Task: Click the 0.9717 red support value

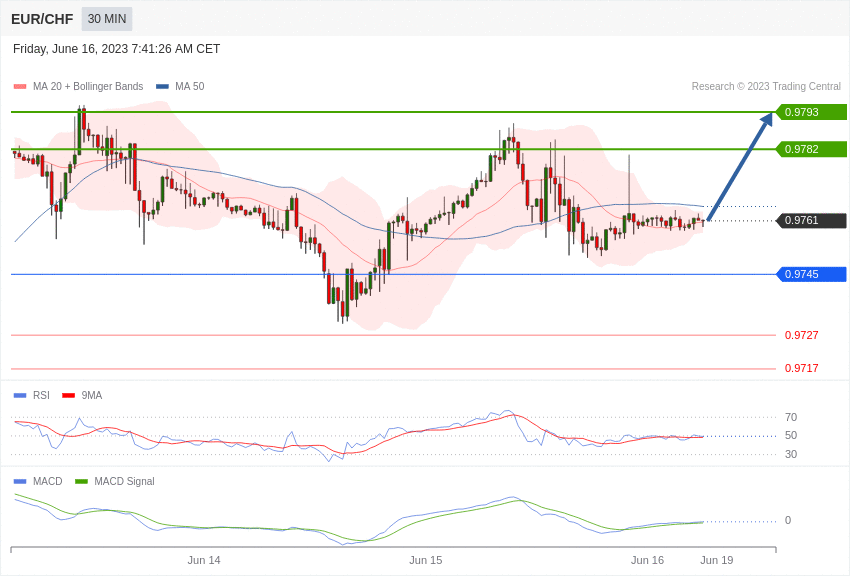Action: [801, 368]
